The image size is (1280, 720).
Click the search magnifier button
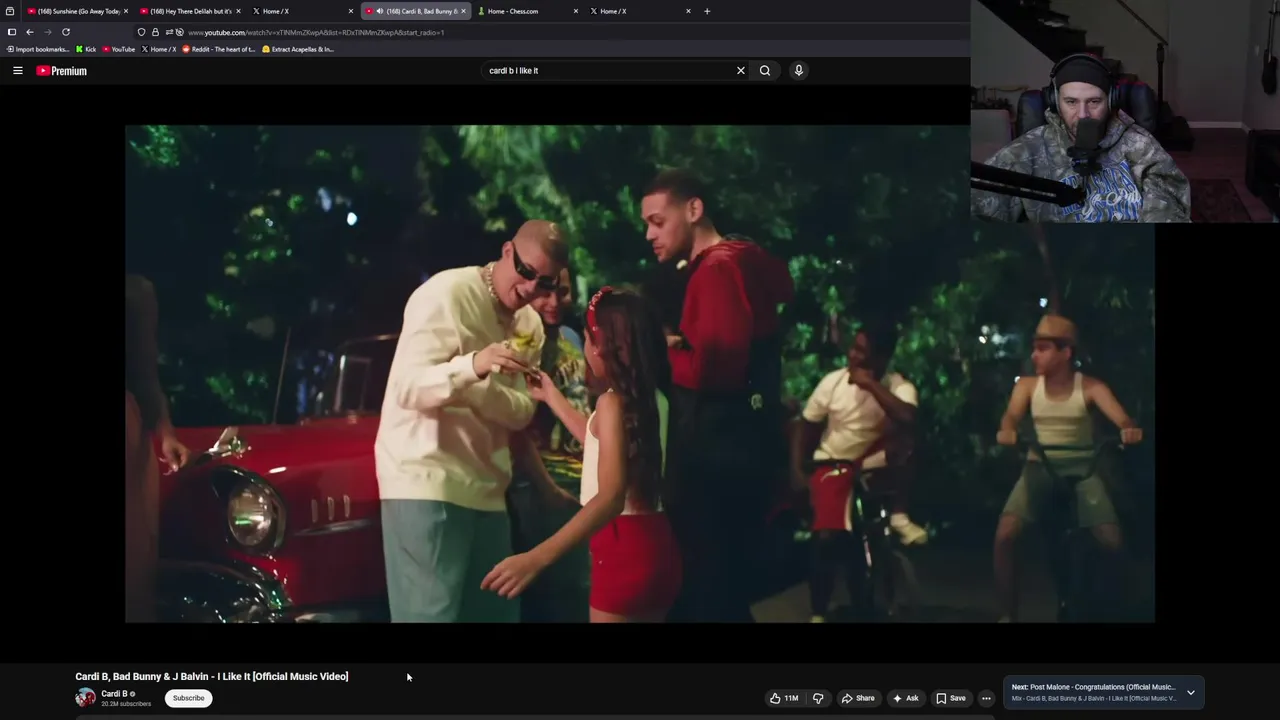click(765, 71)
